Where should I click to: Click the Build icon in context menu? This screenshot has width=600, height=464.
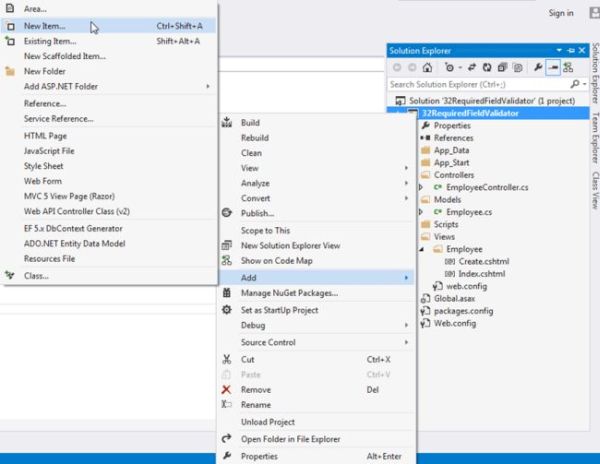tap(227, 122)
